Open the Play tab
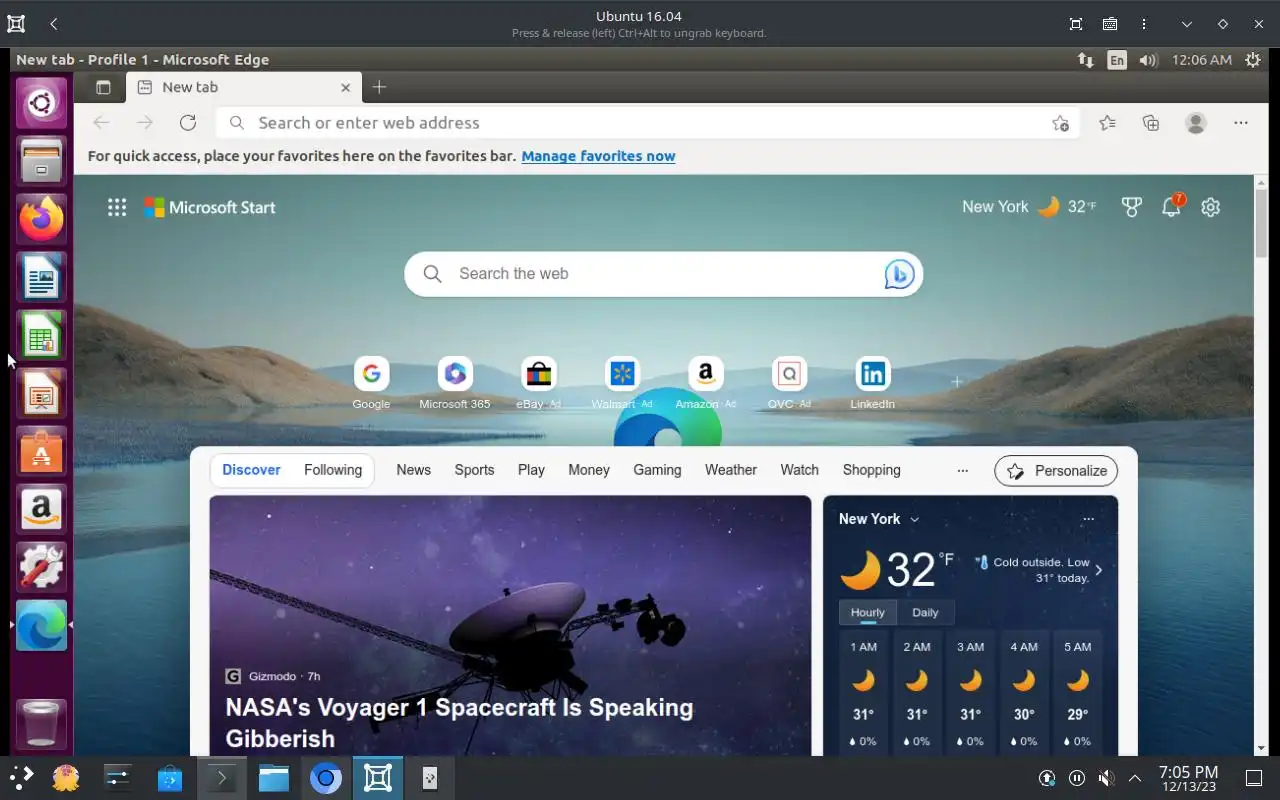Viewport: 1280px width, 800px height. pyautogui.click(x=531, y=470)
